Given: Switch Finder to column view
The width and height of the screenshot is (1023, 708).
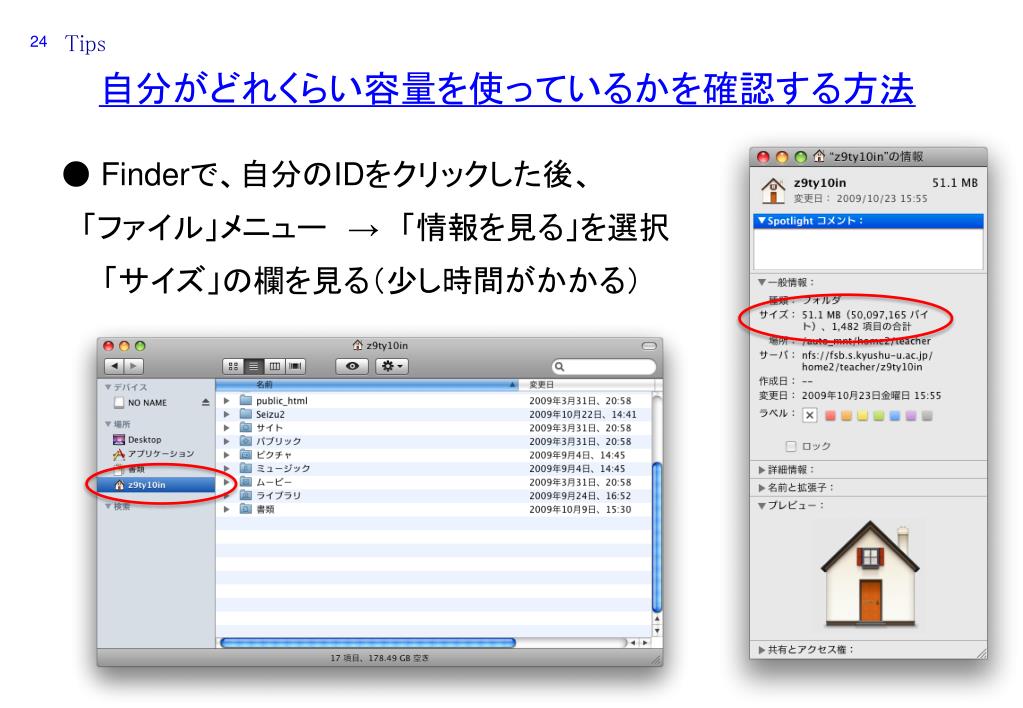Looking at the screenshot, I should 275,367.
